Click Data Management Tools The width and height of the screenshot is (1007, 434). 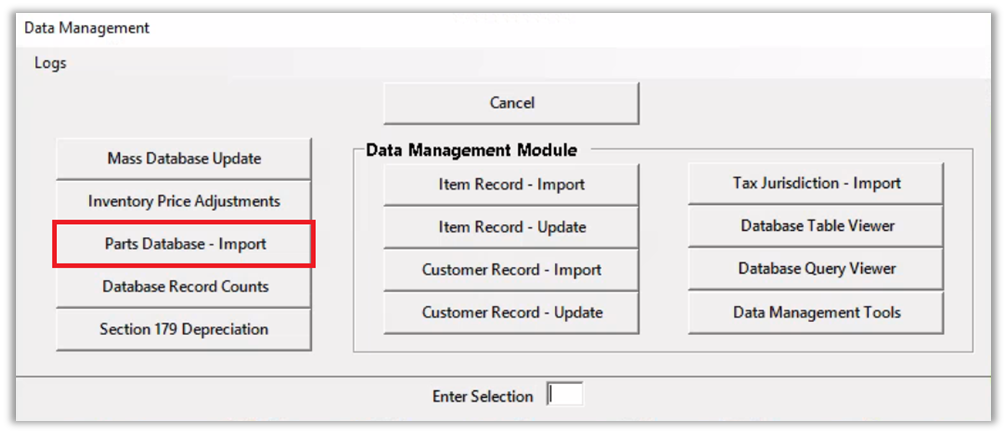pyautogui.click(x=816, y=312)
